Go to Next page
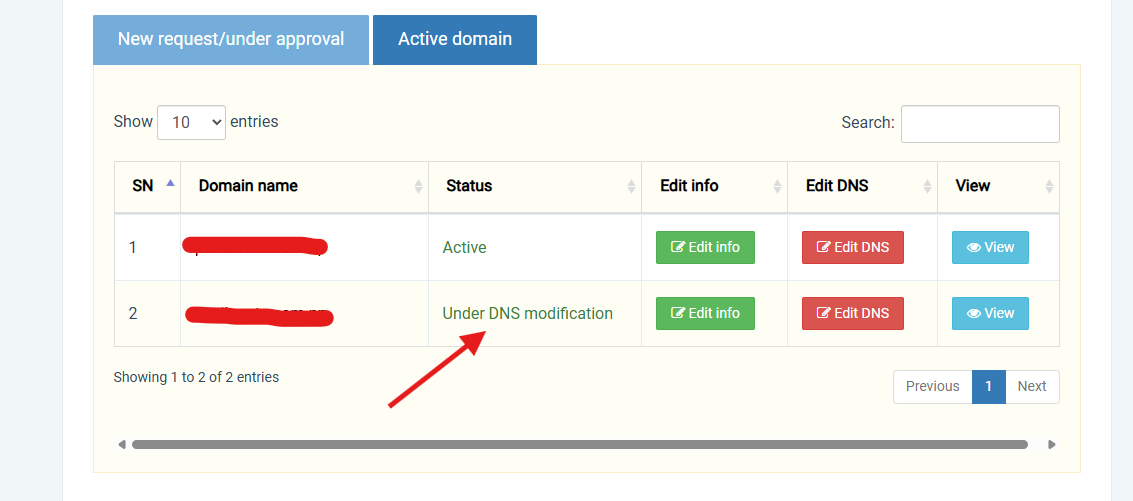The image size is (1133, 501). pos(1032,387)
